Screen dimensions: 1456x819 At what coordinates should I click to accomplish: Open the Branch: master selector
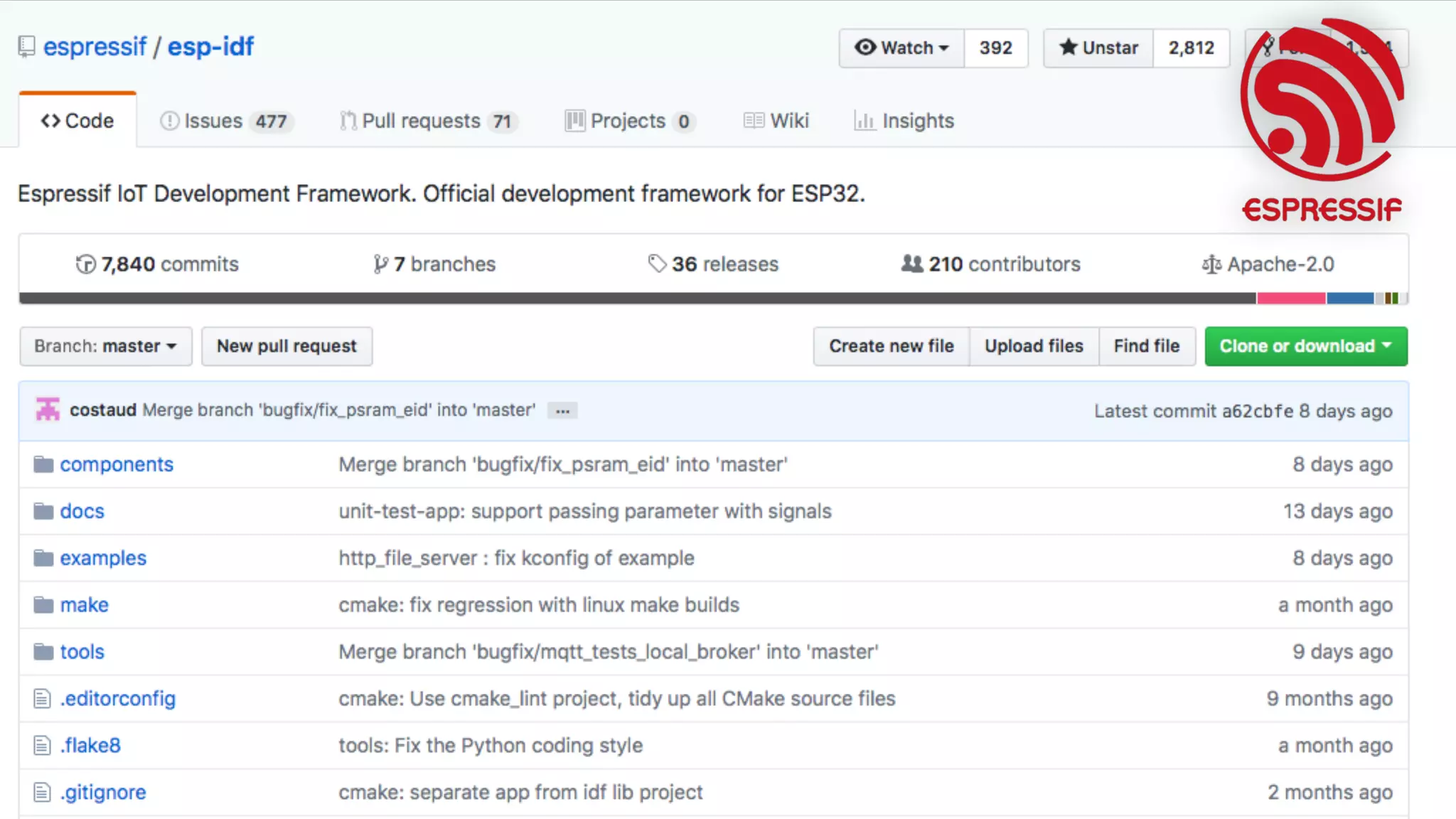tap(106, 346)
